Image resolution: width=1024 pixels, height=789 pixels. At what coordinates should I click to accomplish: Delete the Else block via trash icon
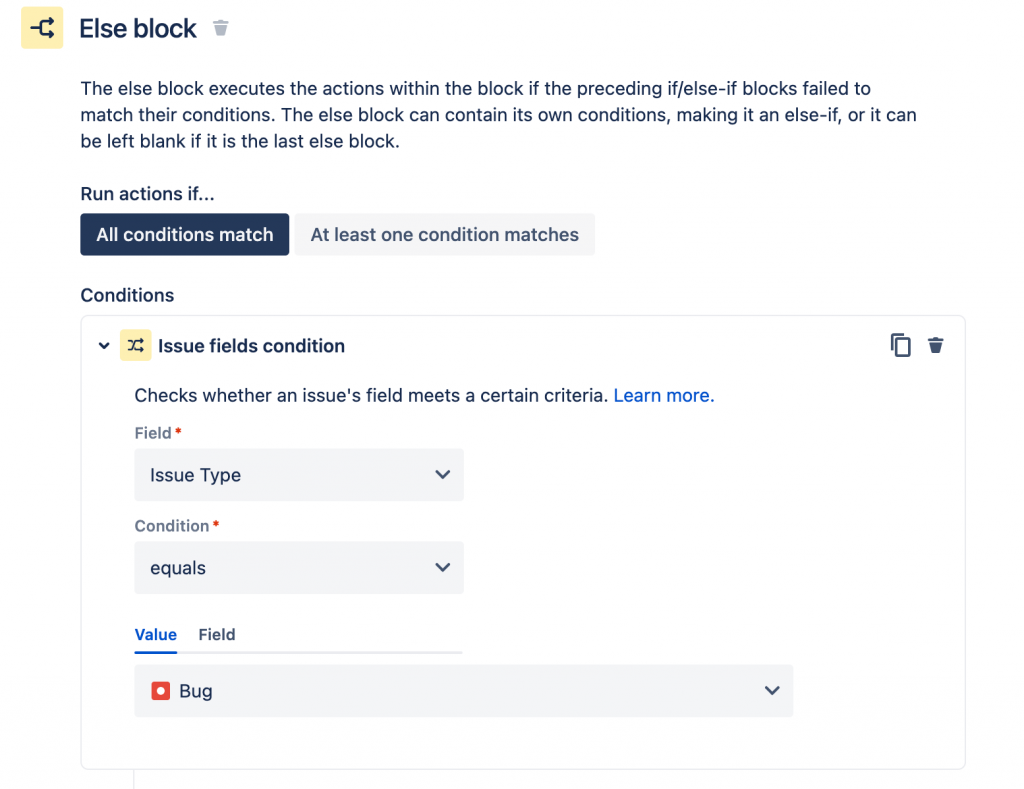point(221,28)
